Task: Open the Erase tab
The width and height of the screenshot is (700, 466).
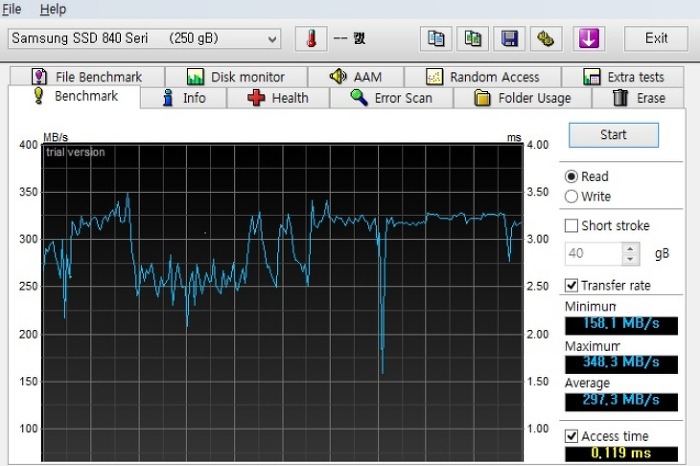Action: point(638,98)
